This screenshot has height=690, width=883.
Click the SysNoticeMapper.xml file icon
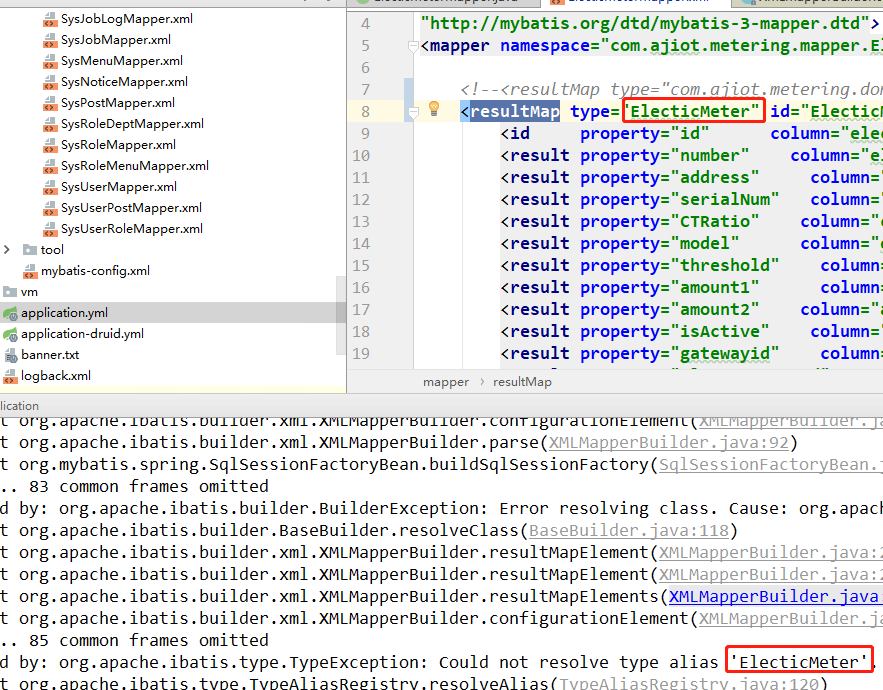point(50,82)
